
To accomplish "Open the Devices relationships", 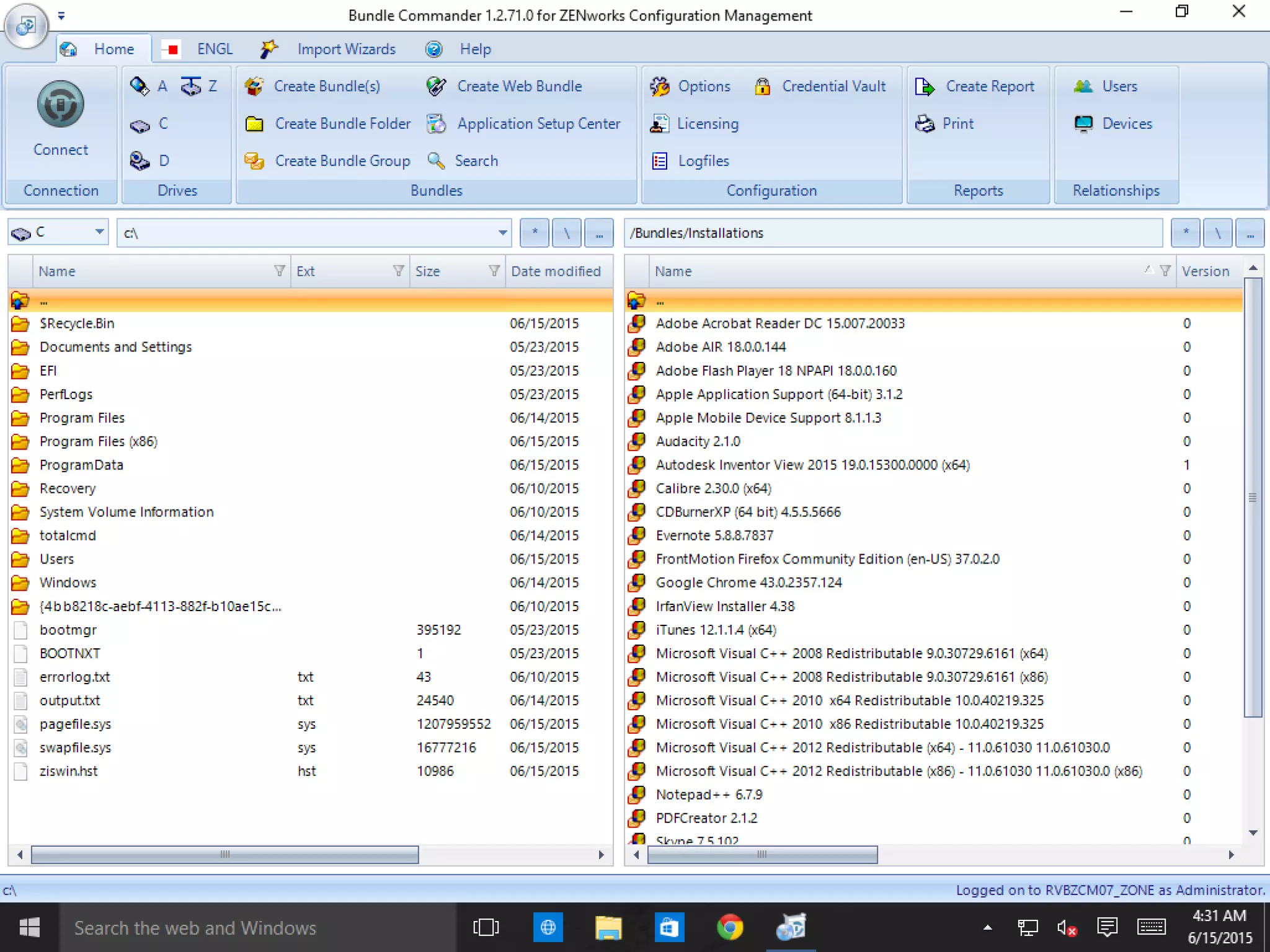I will click(x=1126, y=123).
